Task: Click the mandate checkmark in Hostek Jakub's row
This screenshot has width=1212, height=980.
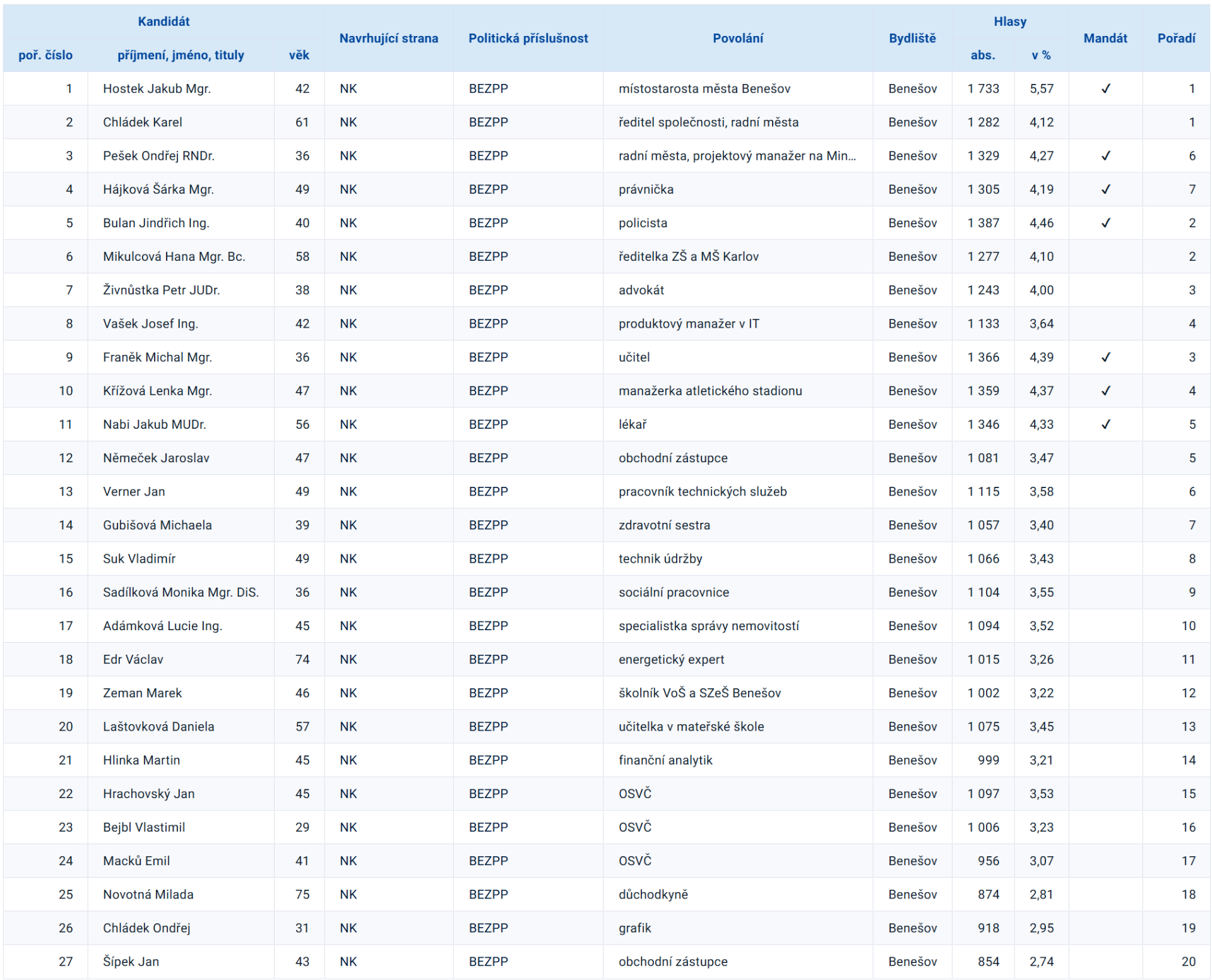Action: click(x=1105, y=89)
